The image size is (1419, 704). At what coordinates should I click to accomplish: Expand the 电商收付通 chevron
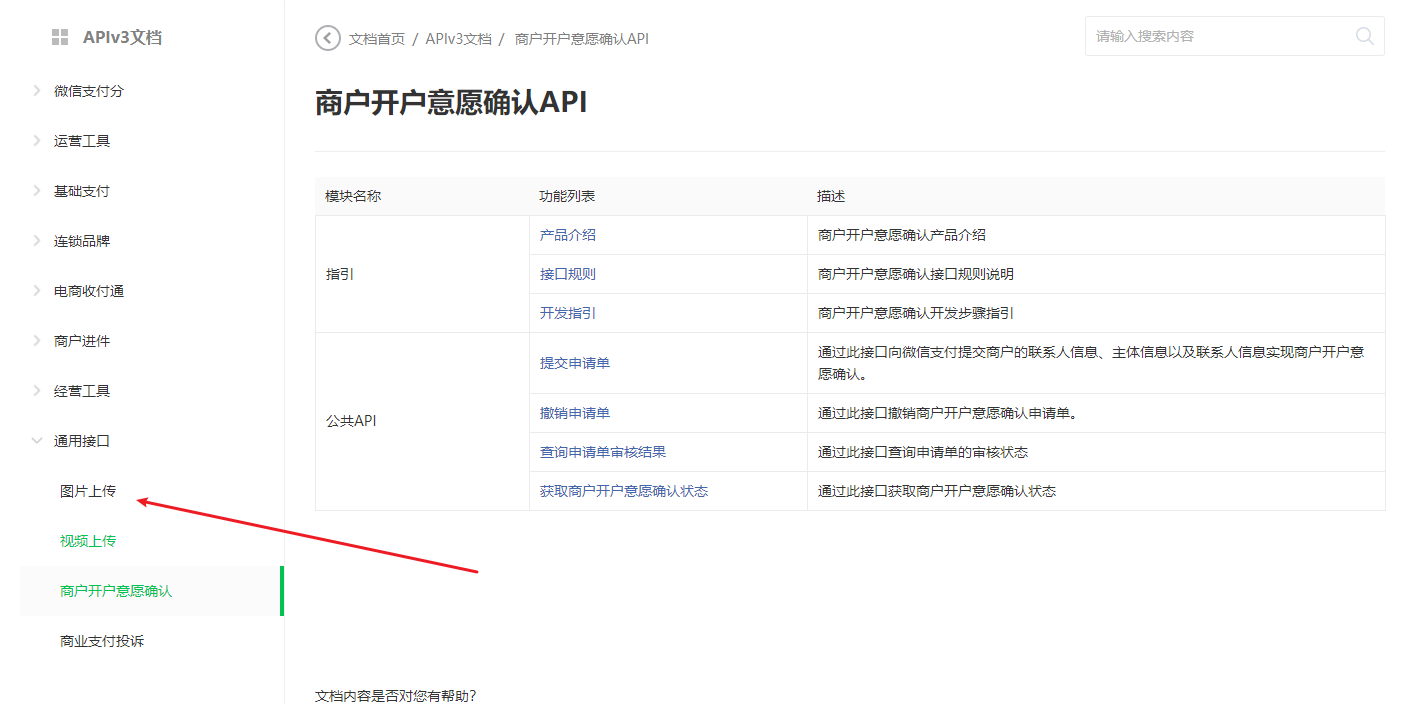[x=37, y=290]
